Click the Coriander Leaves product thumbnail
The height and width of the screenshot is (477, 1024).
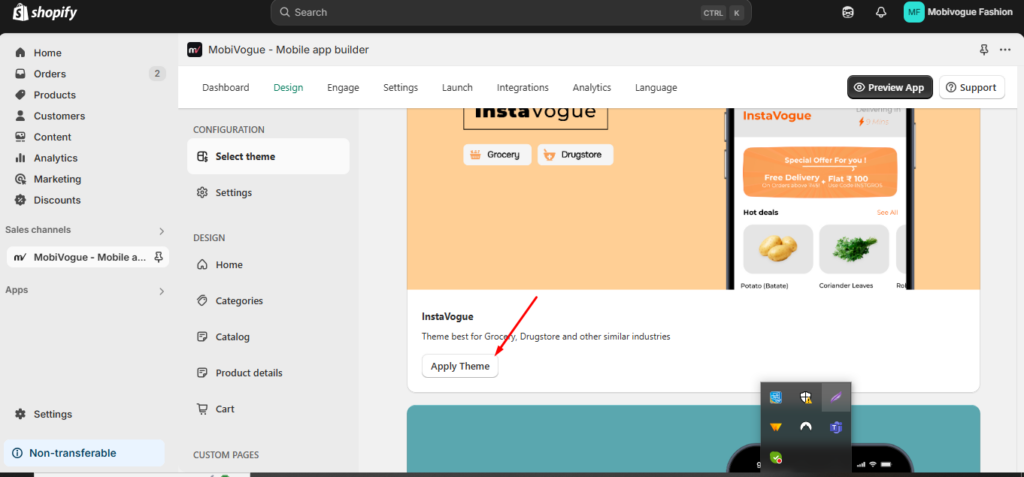click(854, 249)
